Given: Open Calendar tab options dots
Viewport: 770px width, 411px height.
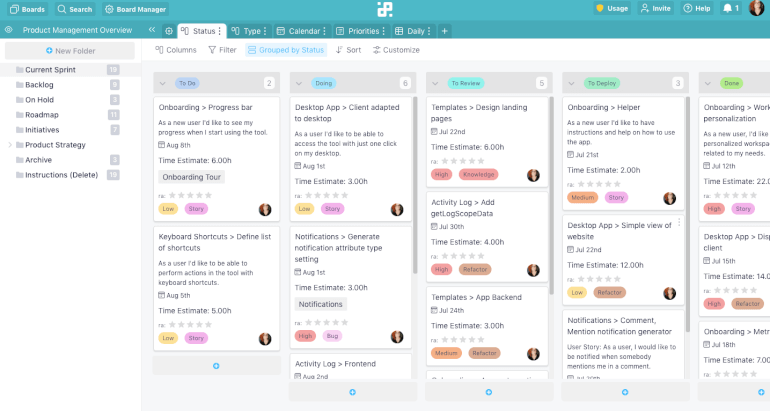Looking at the screenshot, I should [x=324, y=31].
